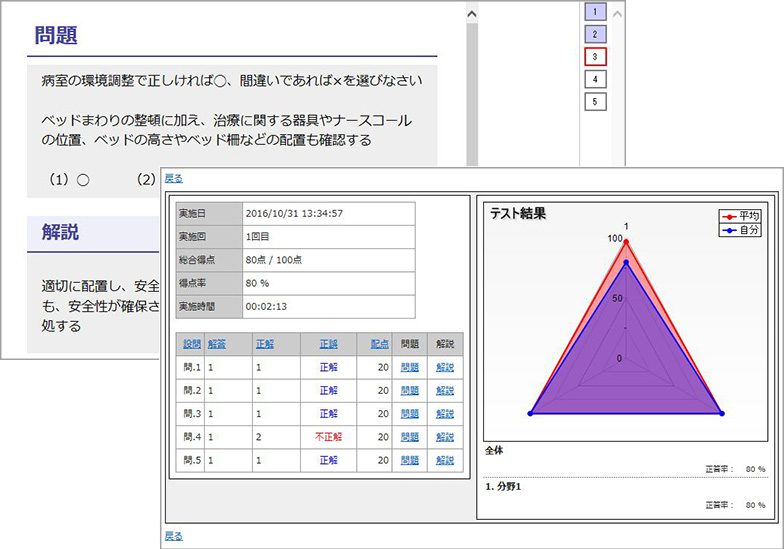This screenshot has width=784, height=549.
Task: Click the top 戻る link
Action: tap(174, 178)
